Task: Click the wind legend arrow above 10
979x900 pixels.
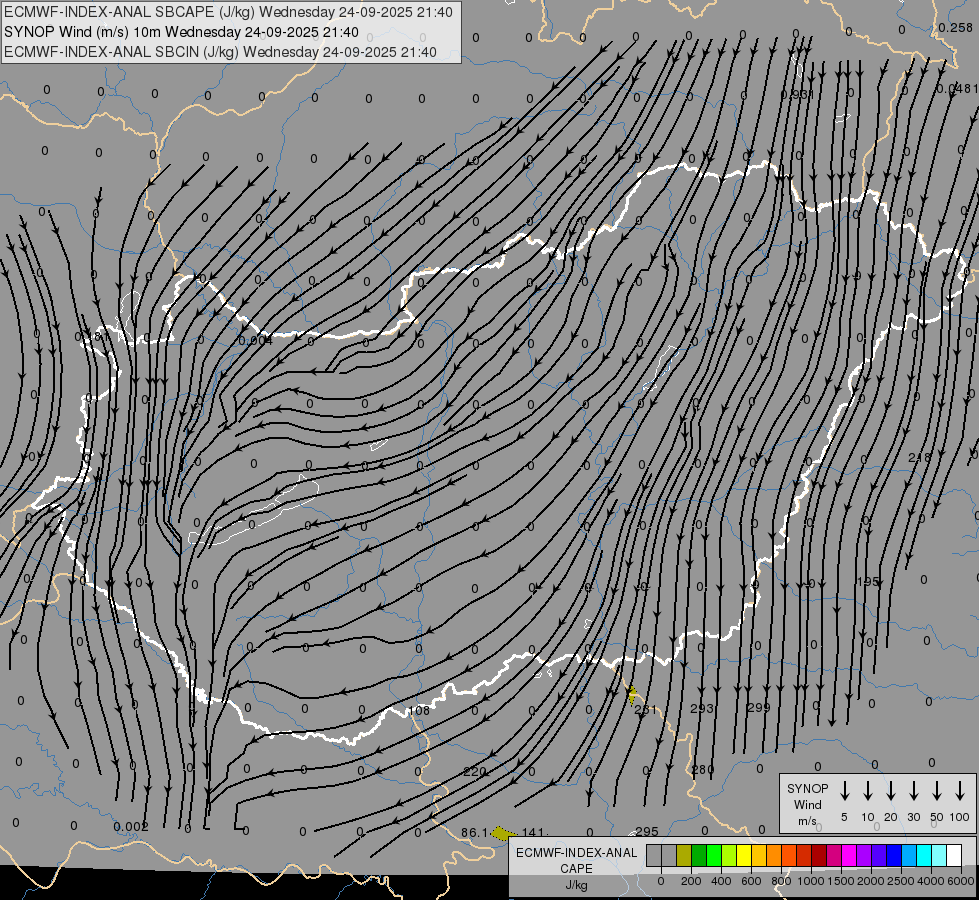Action: pos(868,791)
